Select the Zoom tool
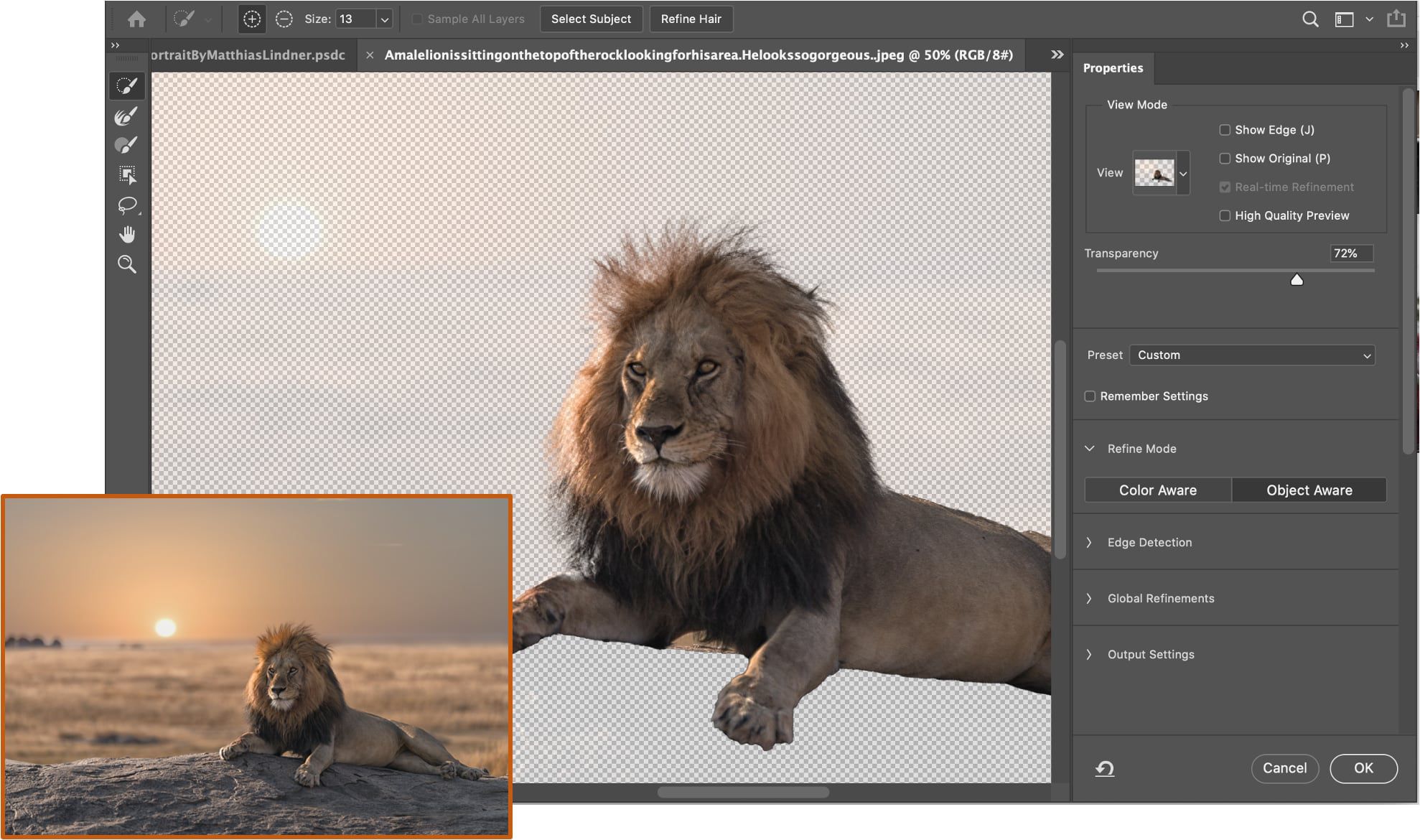 pos(127,264)
